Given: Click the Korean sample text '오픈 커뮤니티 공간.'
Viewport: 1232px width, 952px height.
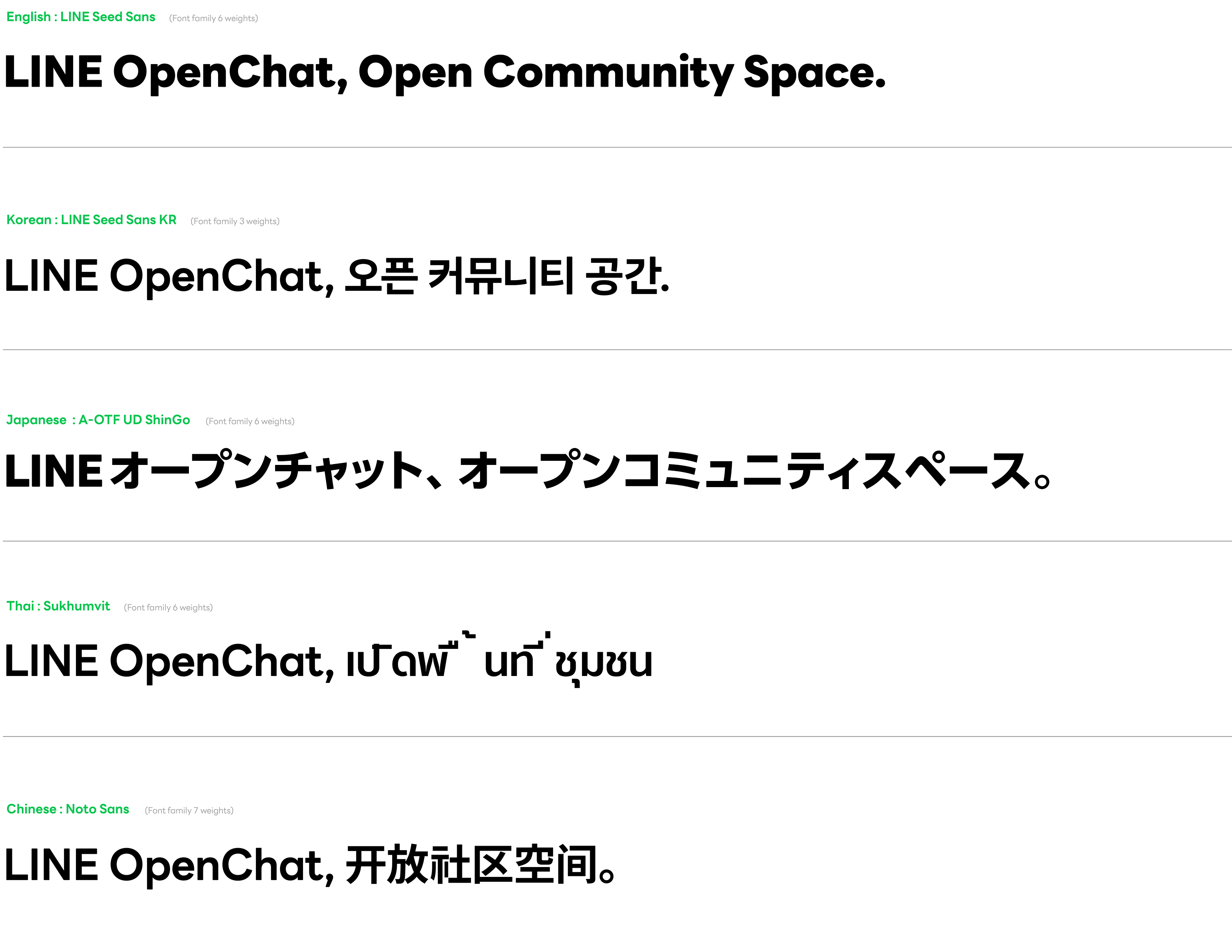Looking at the screenshot, I should [x=507, y=276].
